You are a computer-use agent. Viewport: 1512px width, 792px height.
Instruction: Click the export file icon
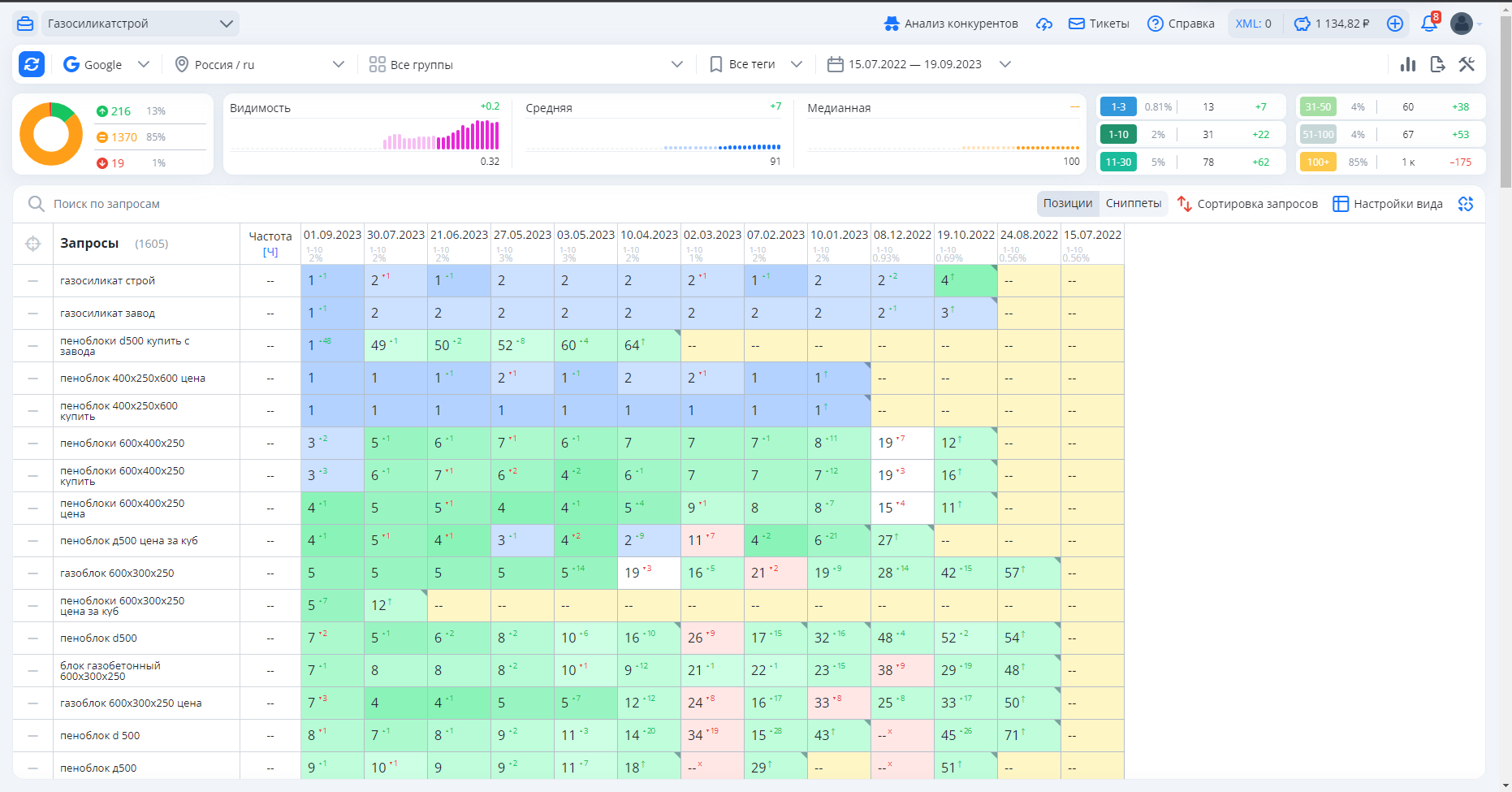(x=1437, y=64)
